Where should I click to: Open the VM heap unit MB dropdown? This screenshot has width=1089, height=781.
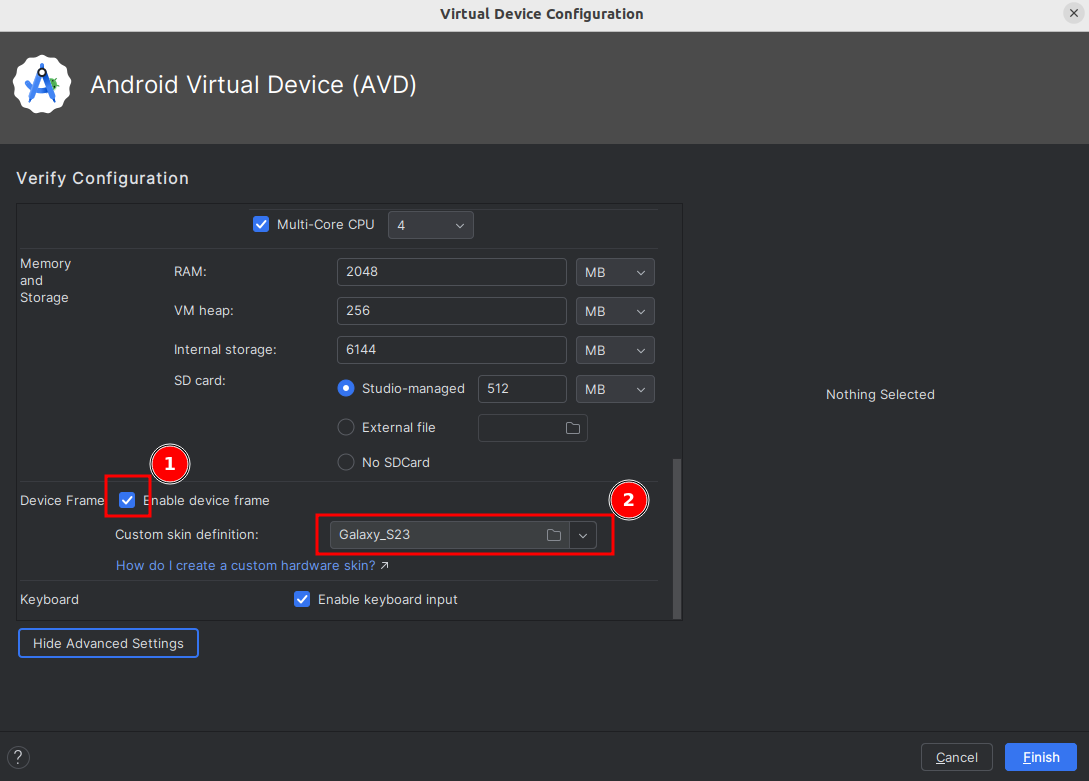(x=615, y=311)
